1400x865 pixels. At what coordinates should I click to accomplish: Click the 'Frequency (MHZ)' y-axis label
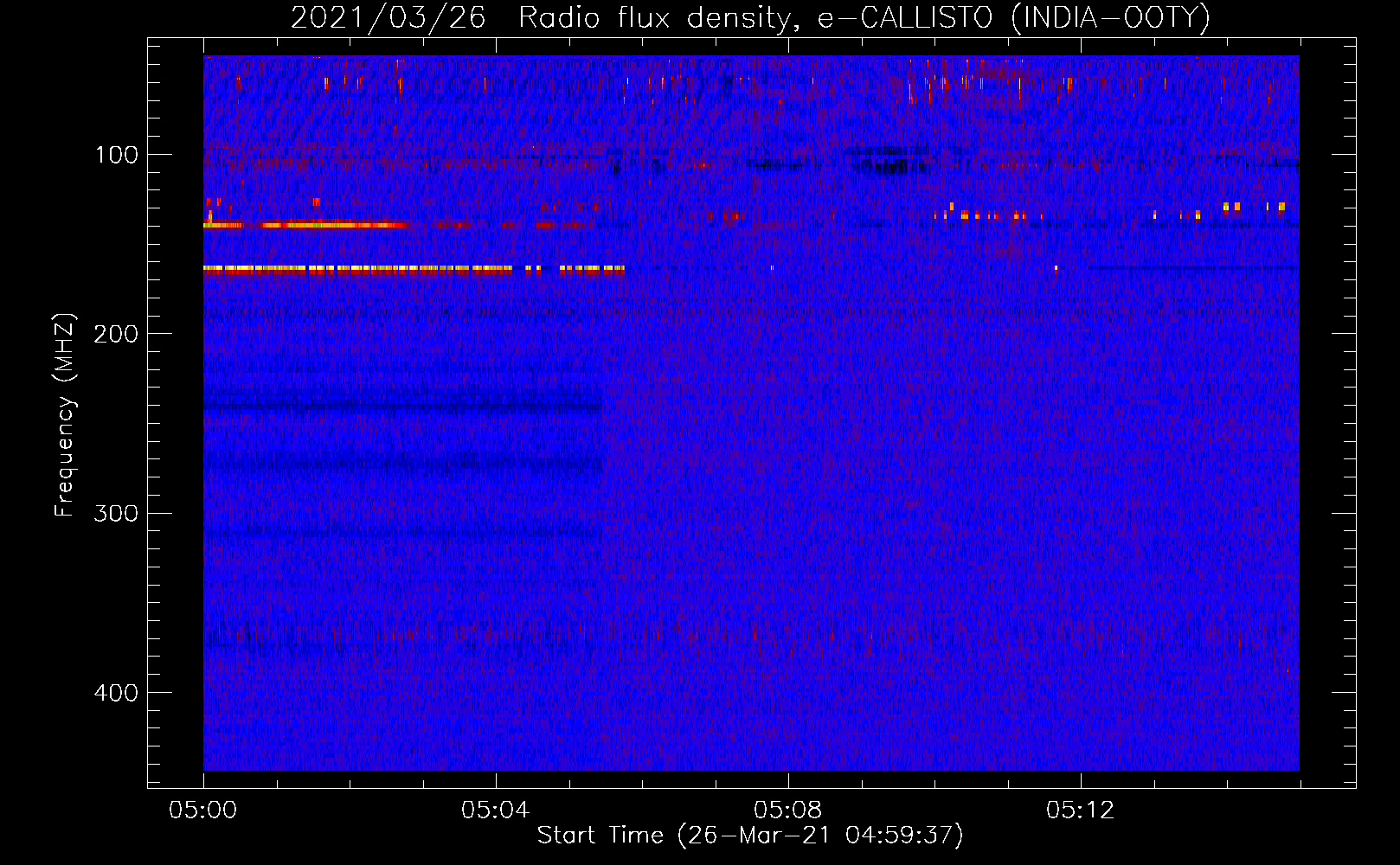coord(65,415)
